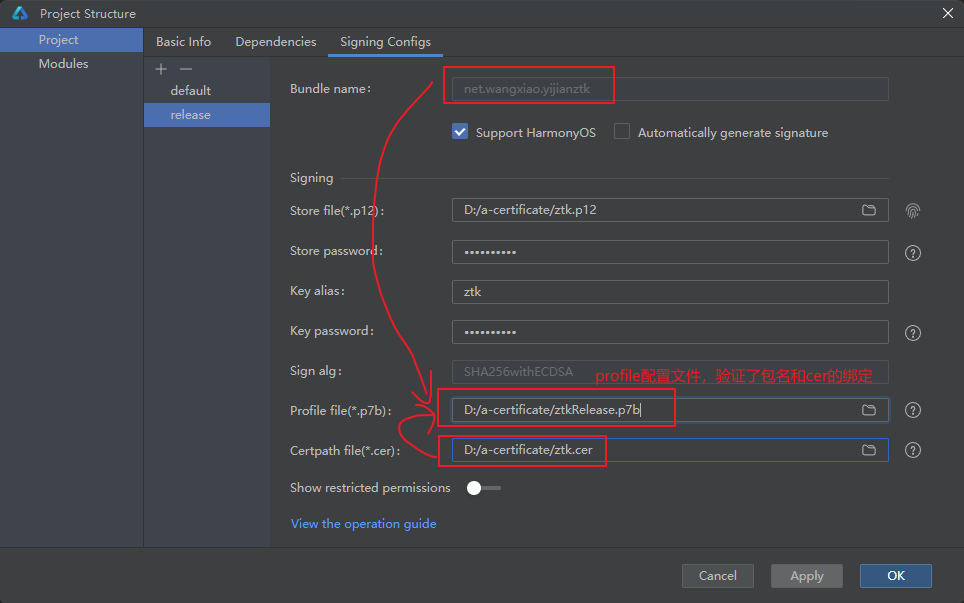964x603 pixels.
Task: Click help icon beside Profile file field
Action: click(912, 410)
